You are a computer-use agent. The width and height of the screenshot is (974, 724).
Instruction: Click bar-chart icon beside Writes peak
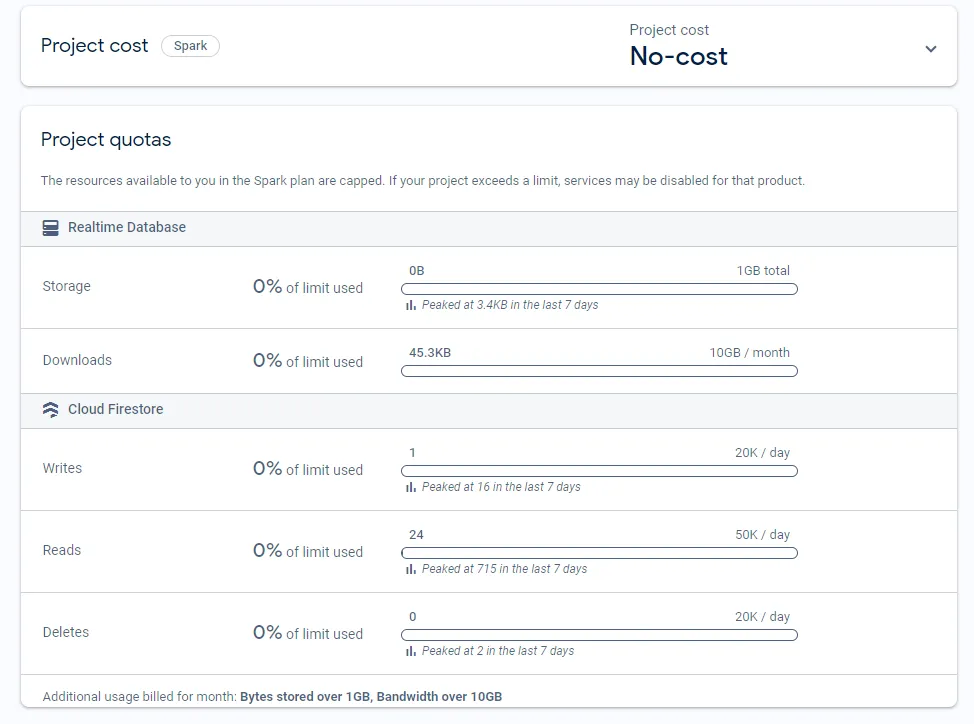(x=410, y=487)
